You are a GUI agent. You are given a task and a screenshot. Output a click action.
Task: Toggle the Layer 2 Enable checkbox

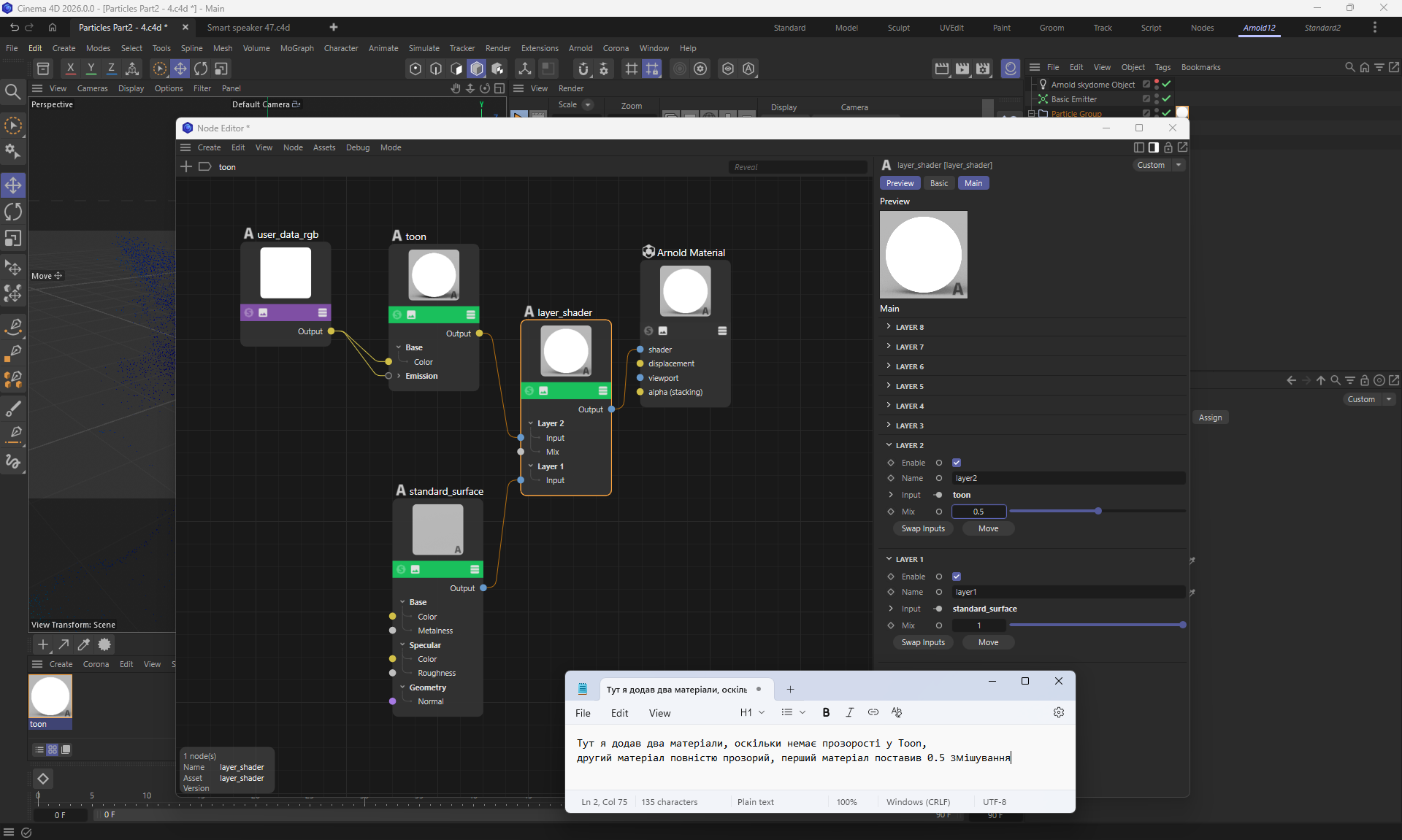coord(957,463)
